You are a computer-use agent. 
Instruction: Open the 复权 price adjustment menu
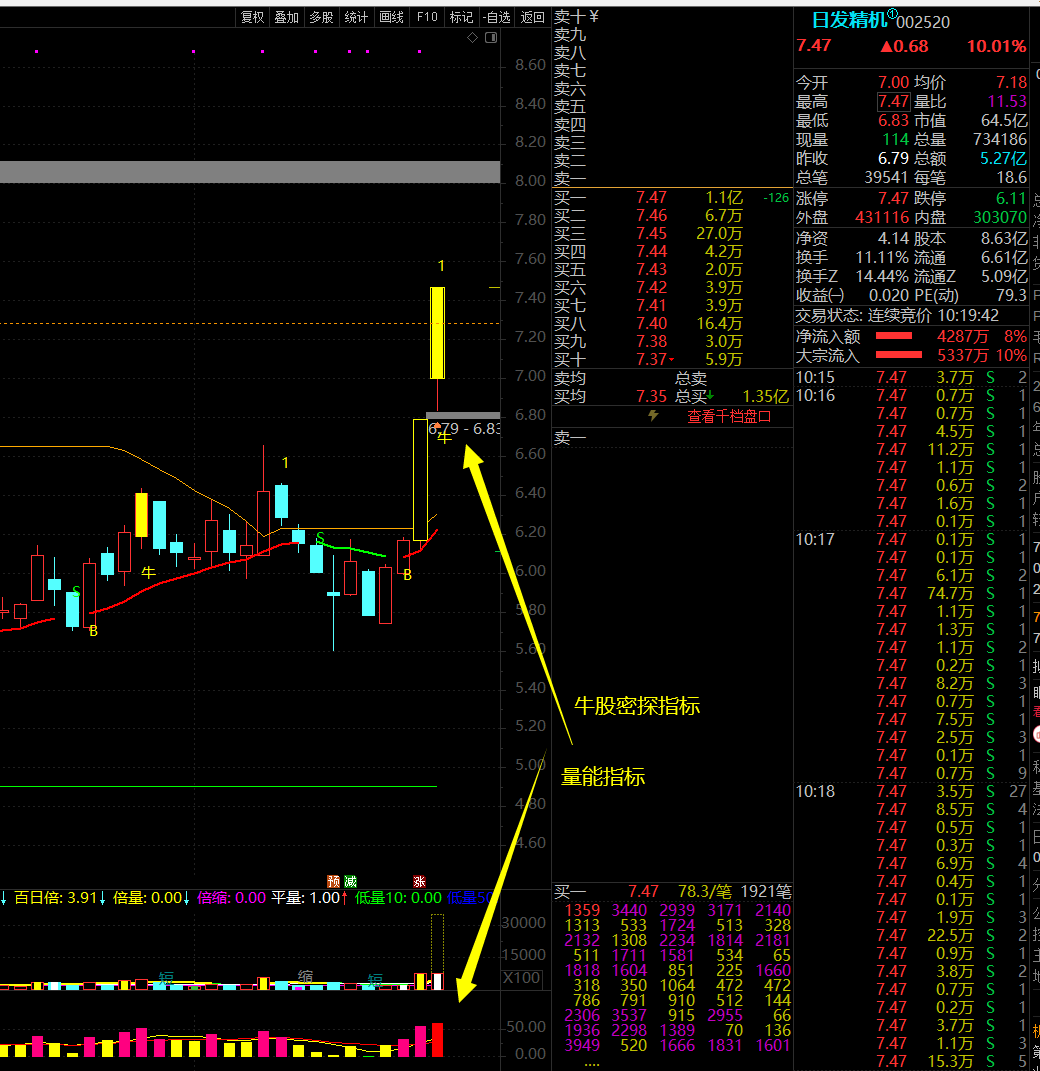point(252,17)
